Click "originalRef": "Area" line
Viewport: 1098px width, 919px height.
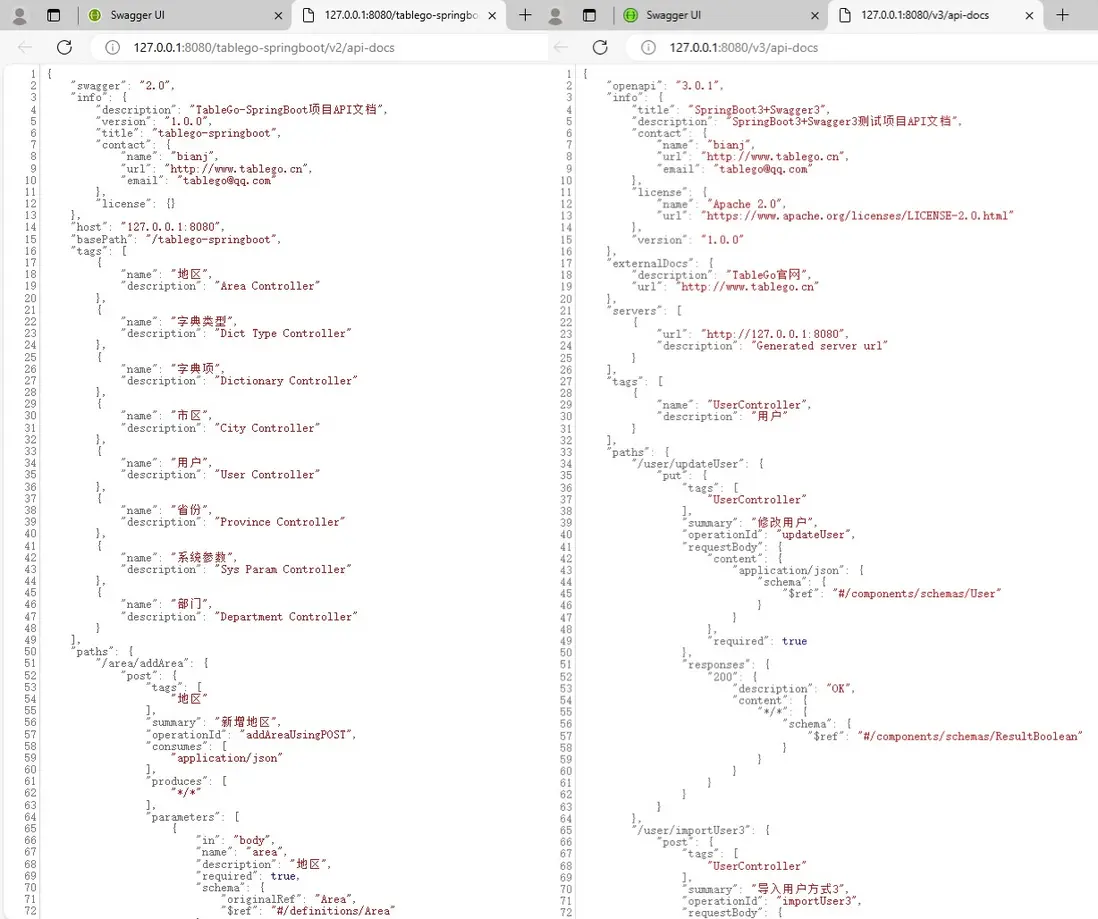point(287,899)
